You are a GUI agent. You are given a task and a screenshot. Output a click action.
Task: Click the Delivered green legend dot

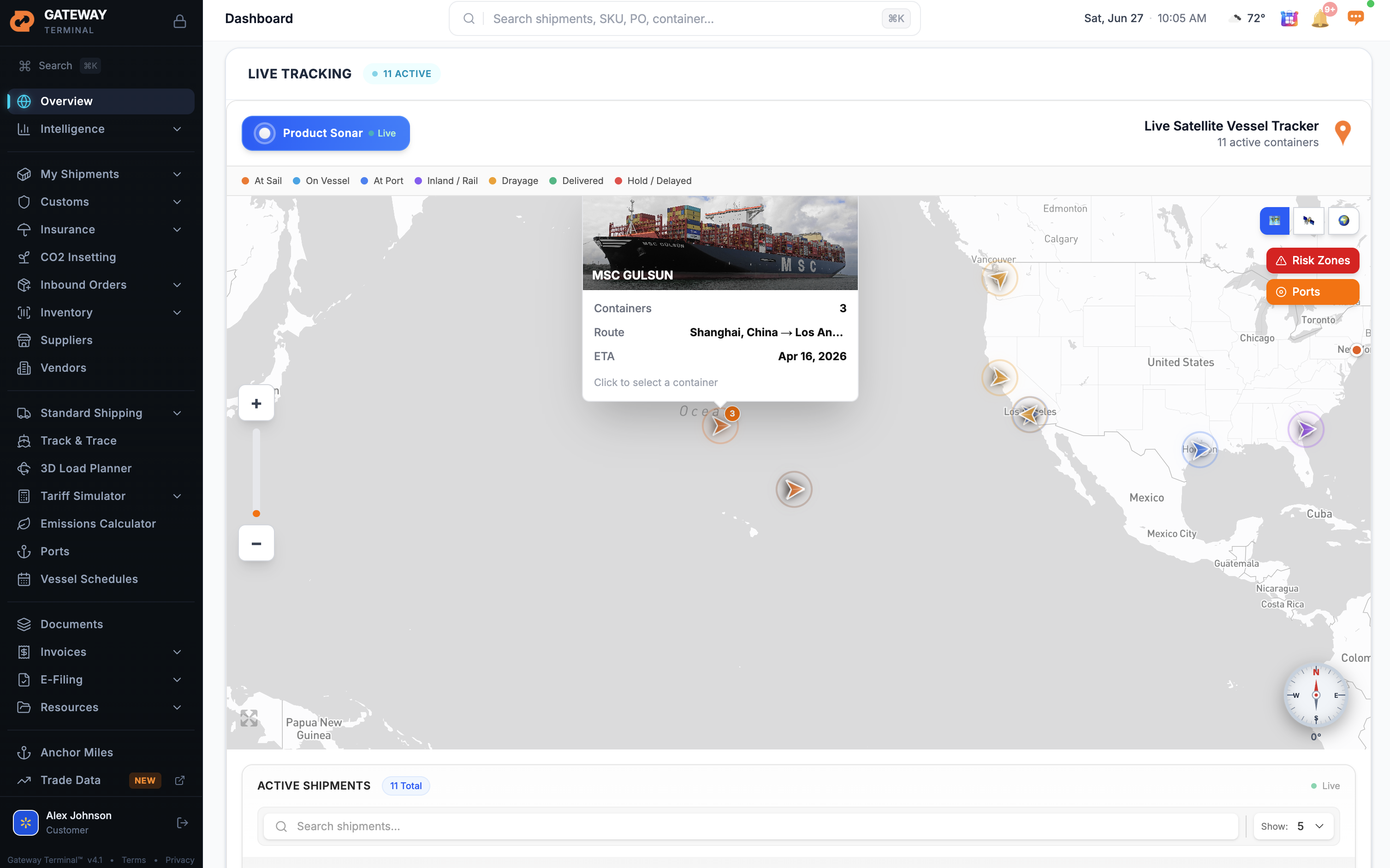tap(552, 181)
